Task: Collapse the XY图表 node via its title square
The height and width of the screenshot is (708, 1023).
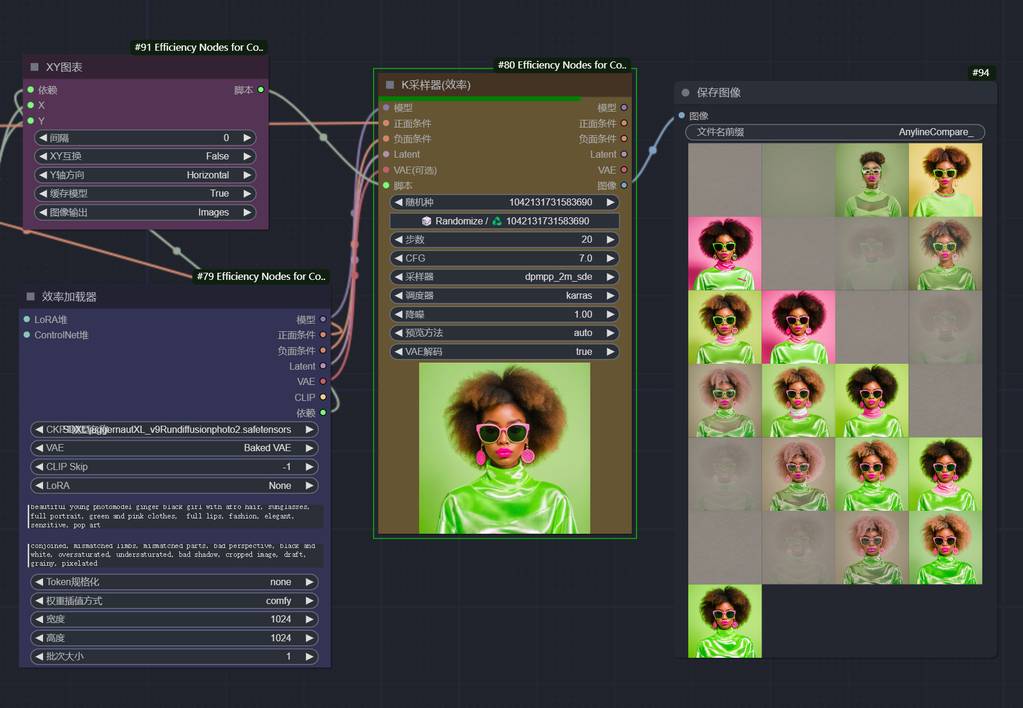Action: pyautogui.click(x=34, y=67)
